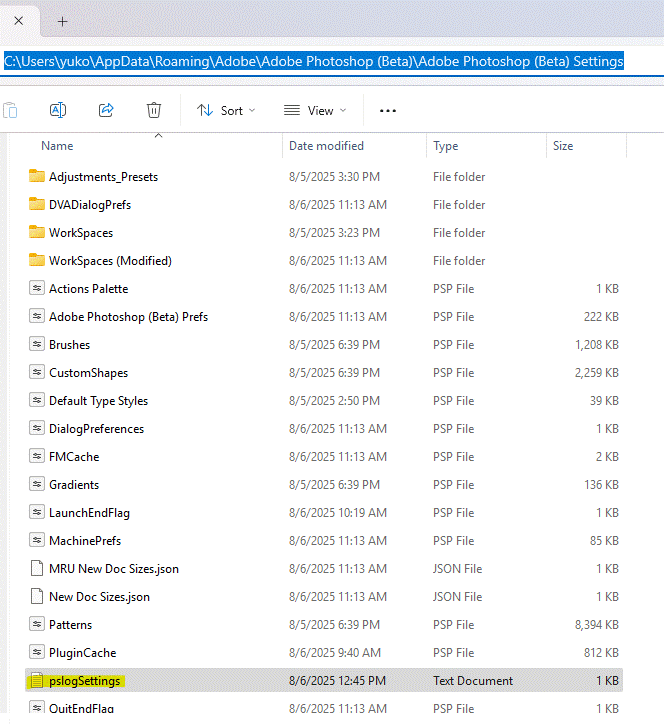Select the MachinePrefs file icon

(37, 540)
